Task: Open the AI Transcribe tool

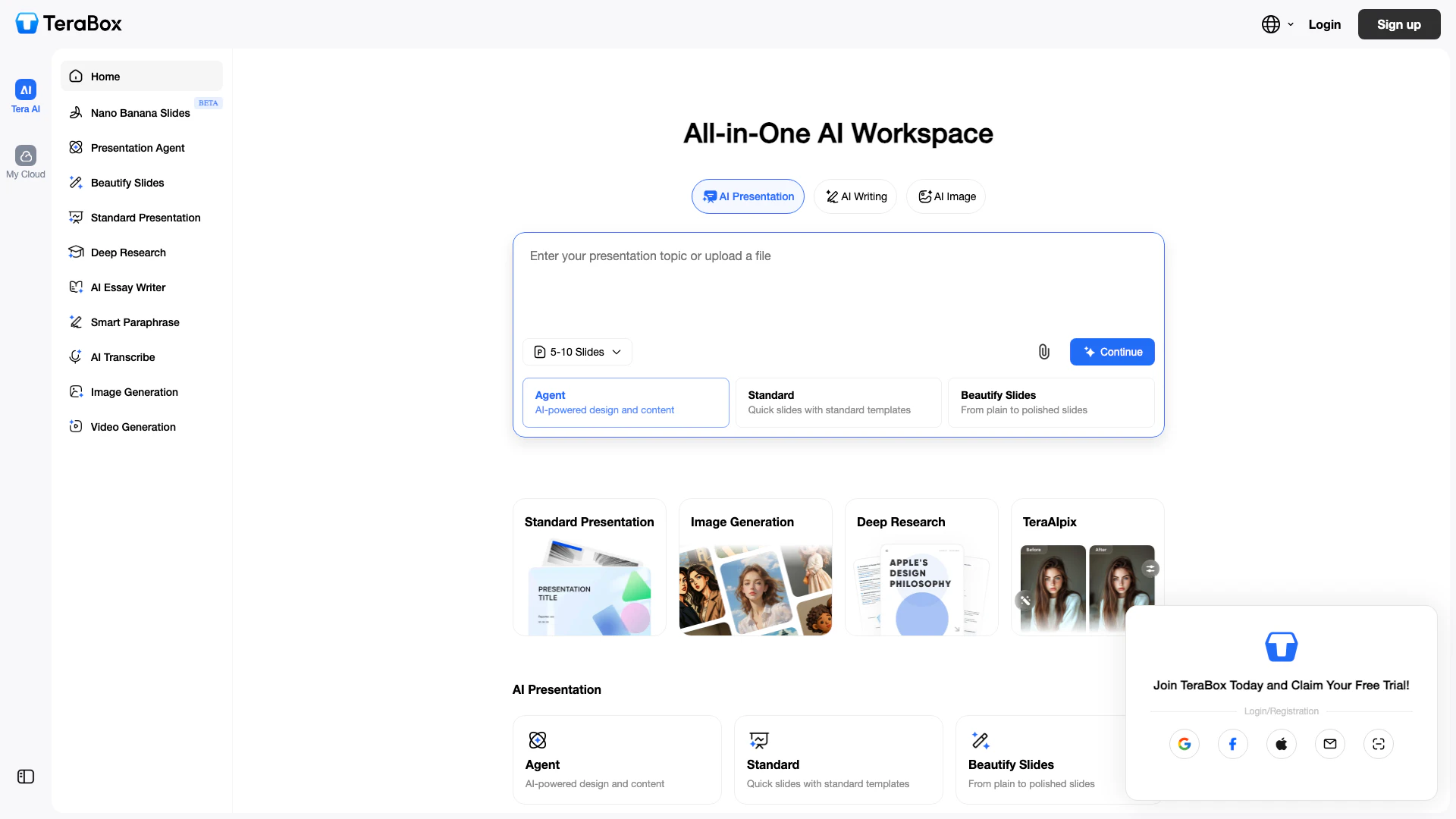Action: [x=122, y=357]
